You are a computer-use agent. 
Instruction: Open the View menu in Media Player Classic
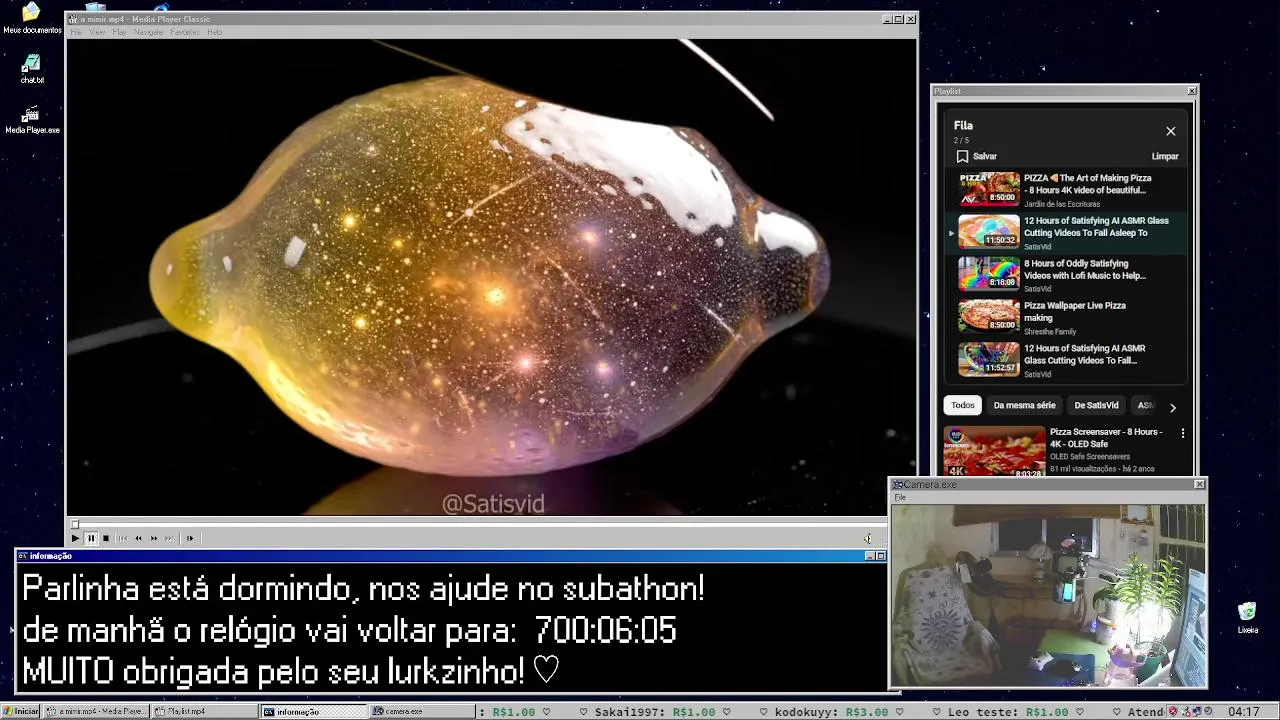pos(97,32)
